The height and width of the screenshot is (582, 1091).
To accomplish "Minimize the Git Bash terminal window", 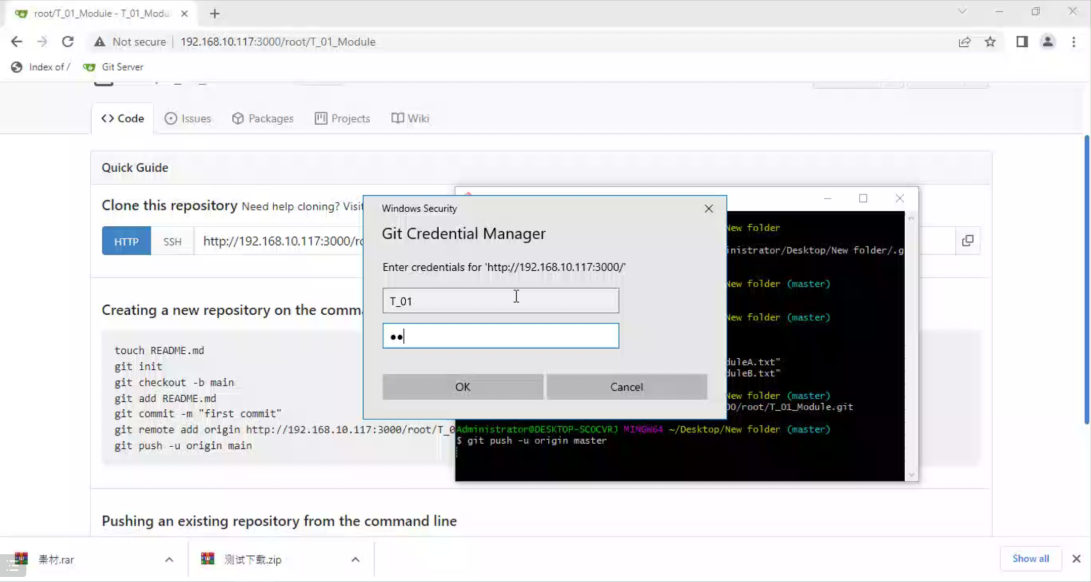I will click(827, 198).
